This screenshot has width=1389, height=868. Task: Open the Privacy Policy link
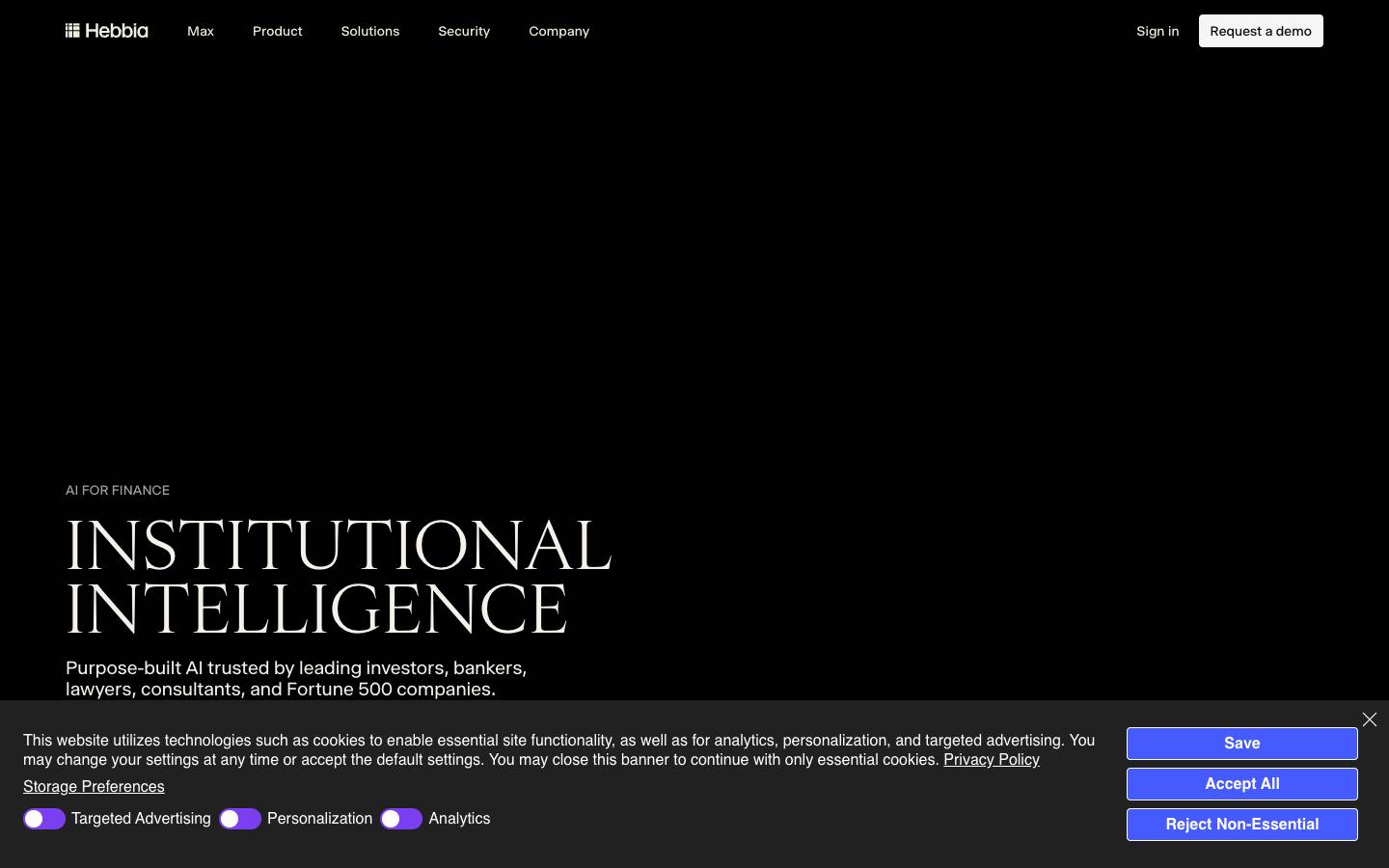[992, 760]
